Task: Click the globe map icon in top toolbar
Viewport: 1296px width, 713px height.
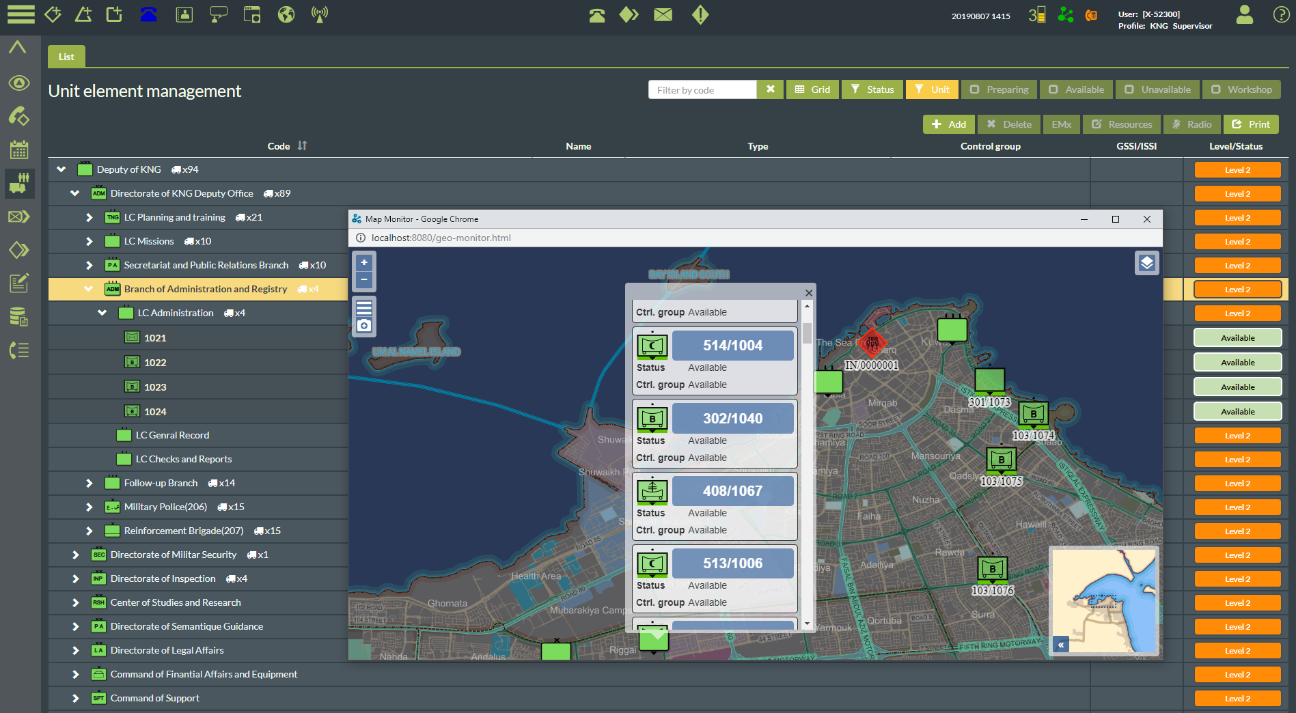Action: click(286, 14)
